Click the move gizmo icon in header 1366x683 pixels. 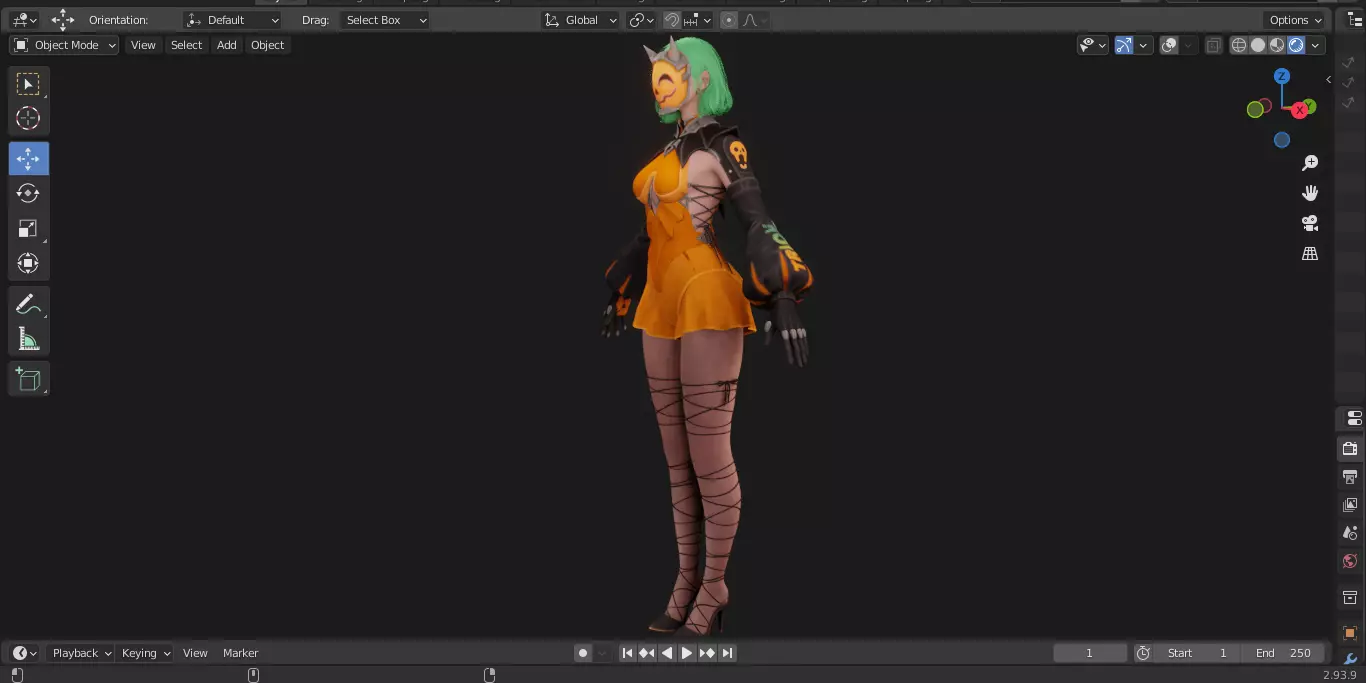pos(63,20)
